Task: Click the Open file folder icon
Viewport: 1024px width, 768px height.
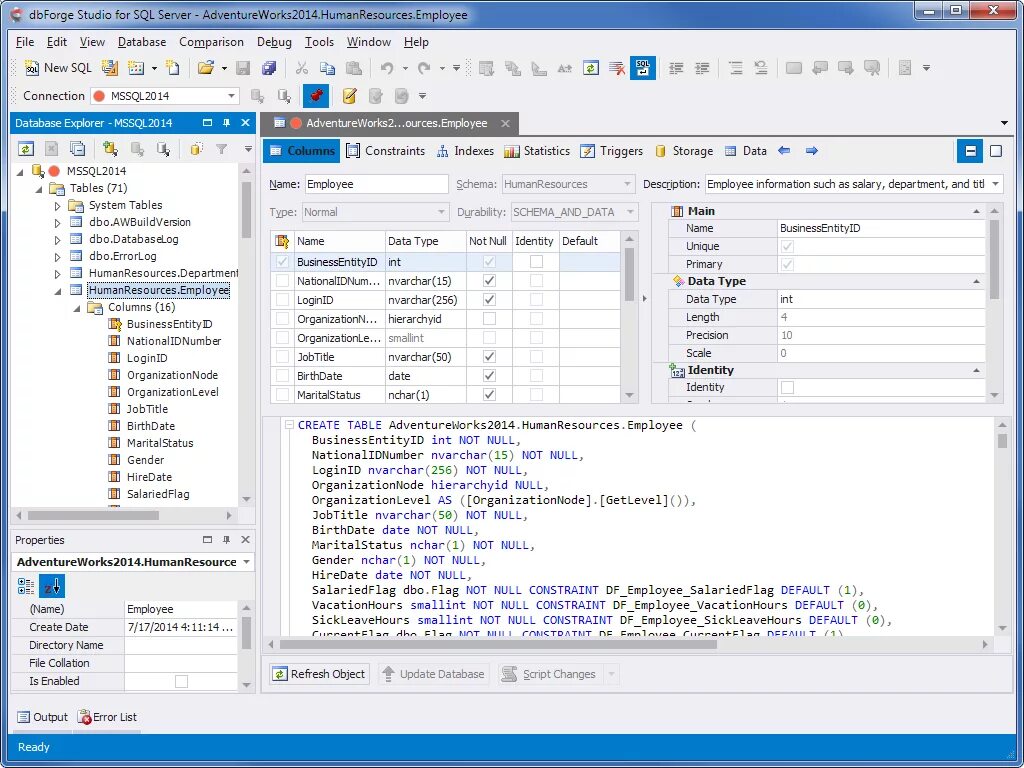Action: tap(205, 68)
